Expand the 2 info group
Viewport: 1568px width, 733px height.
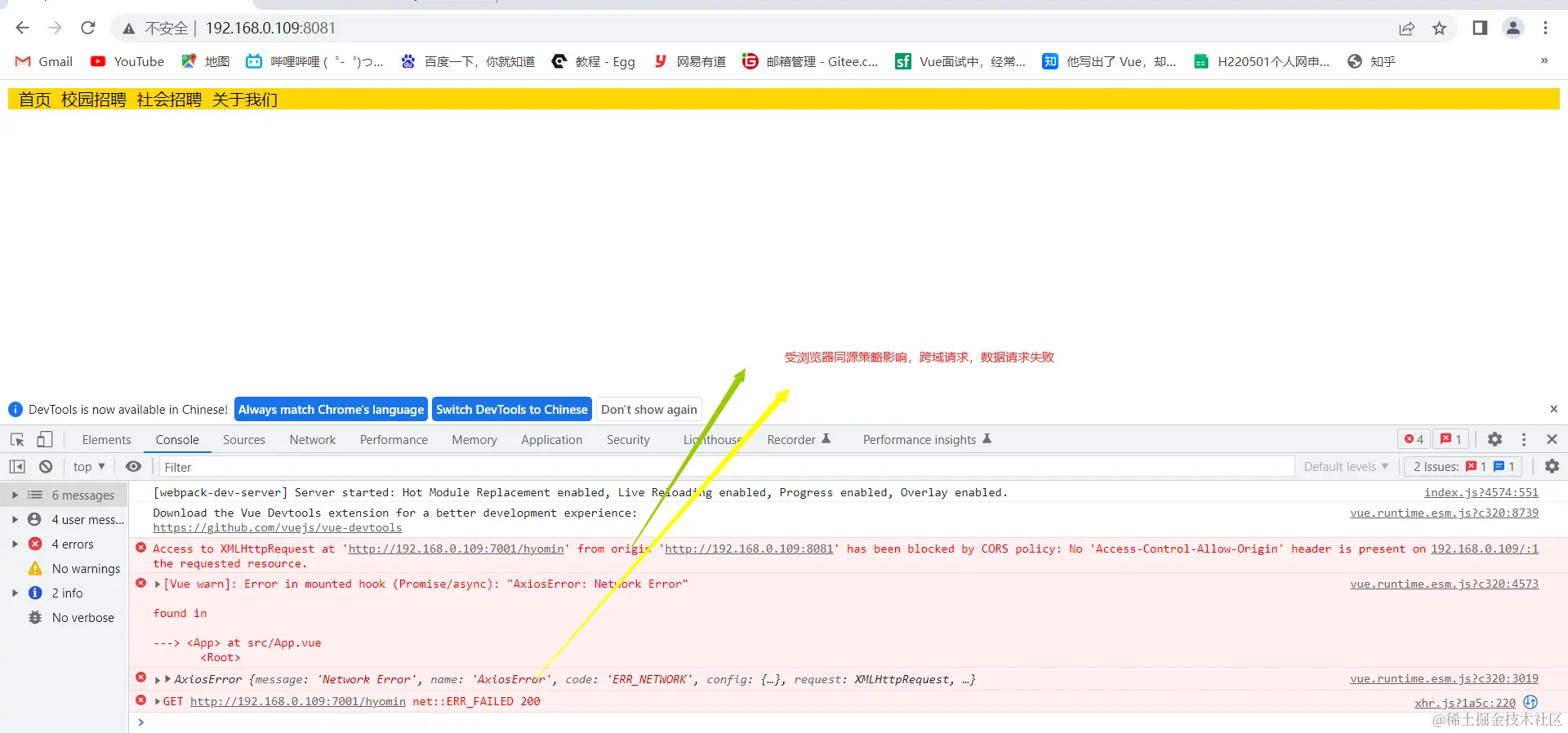(x=15, y=593)
